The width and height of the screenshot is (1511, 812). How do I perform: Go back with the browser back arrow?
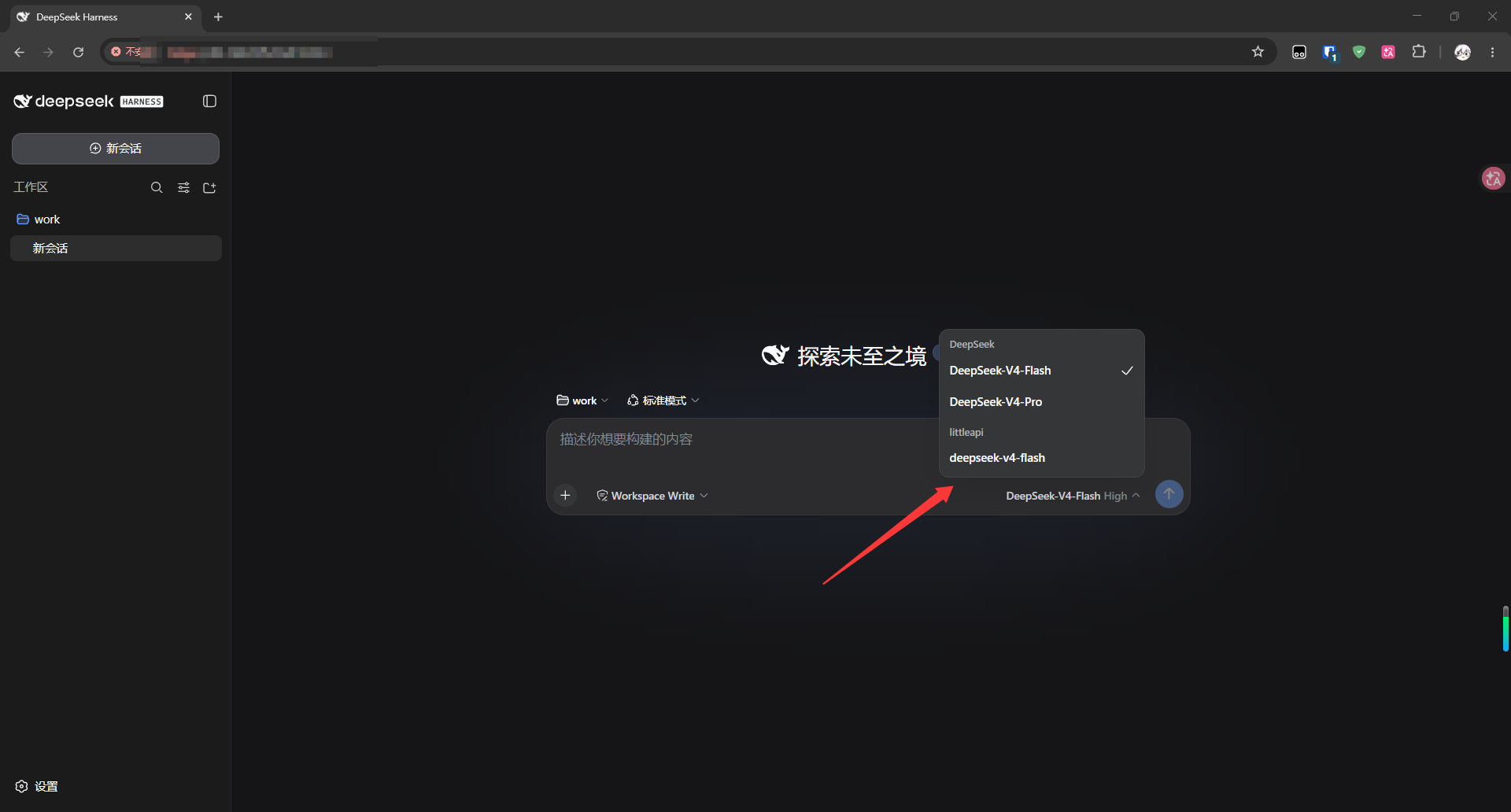click(x=20, y=52)
